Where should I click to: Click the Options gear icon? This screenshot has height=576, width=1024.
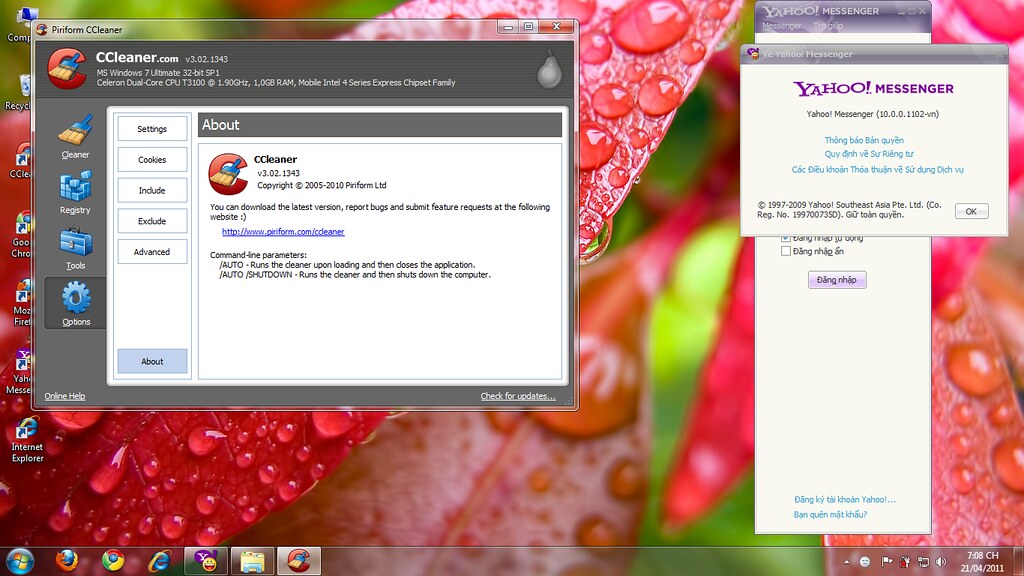[x=75, y=302]
